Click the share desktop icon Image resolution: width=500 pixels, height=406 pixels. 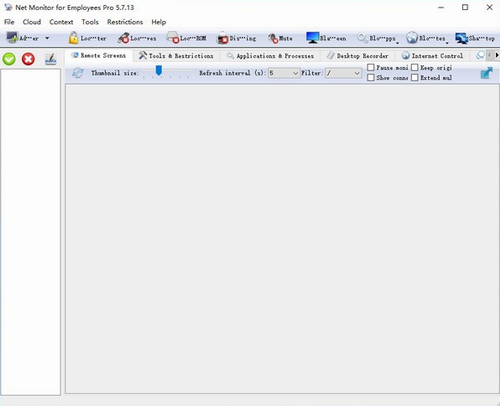462,38
